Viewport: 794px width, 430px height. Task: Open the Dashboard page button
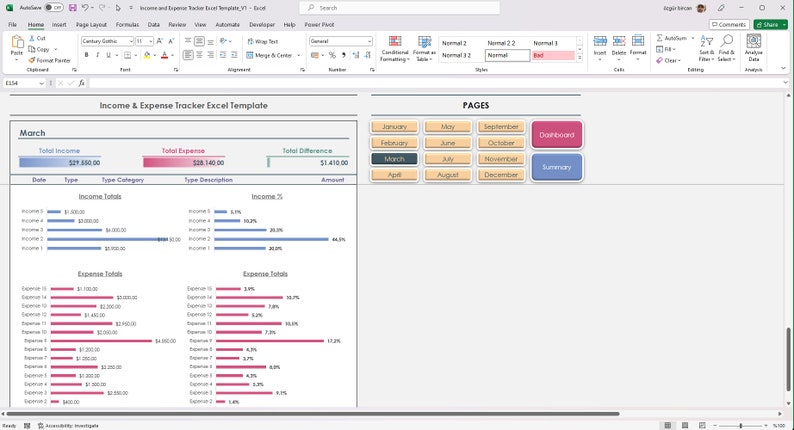557,135
